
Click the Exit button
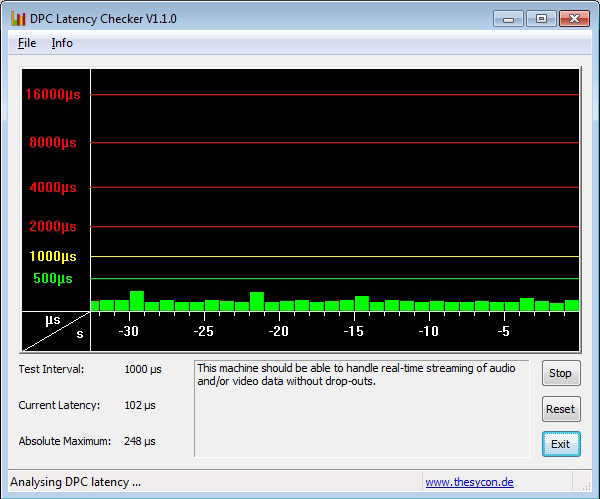560,444
